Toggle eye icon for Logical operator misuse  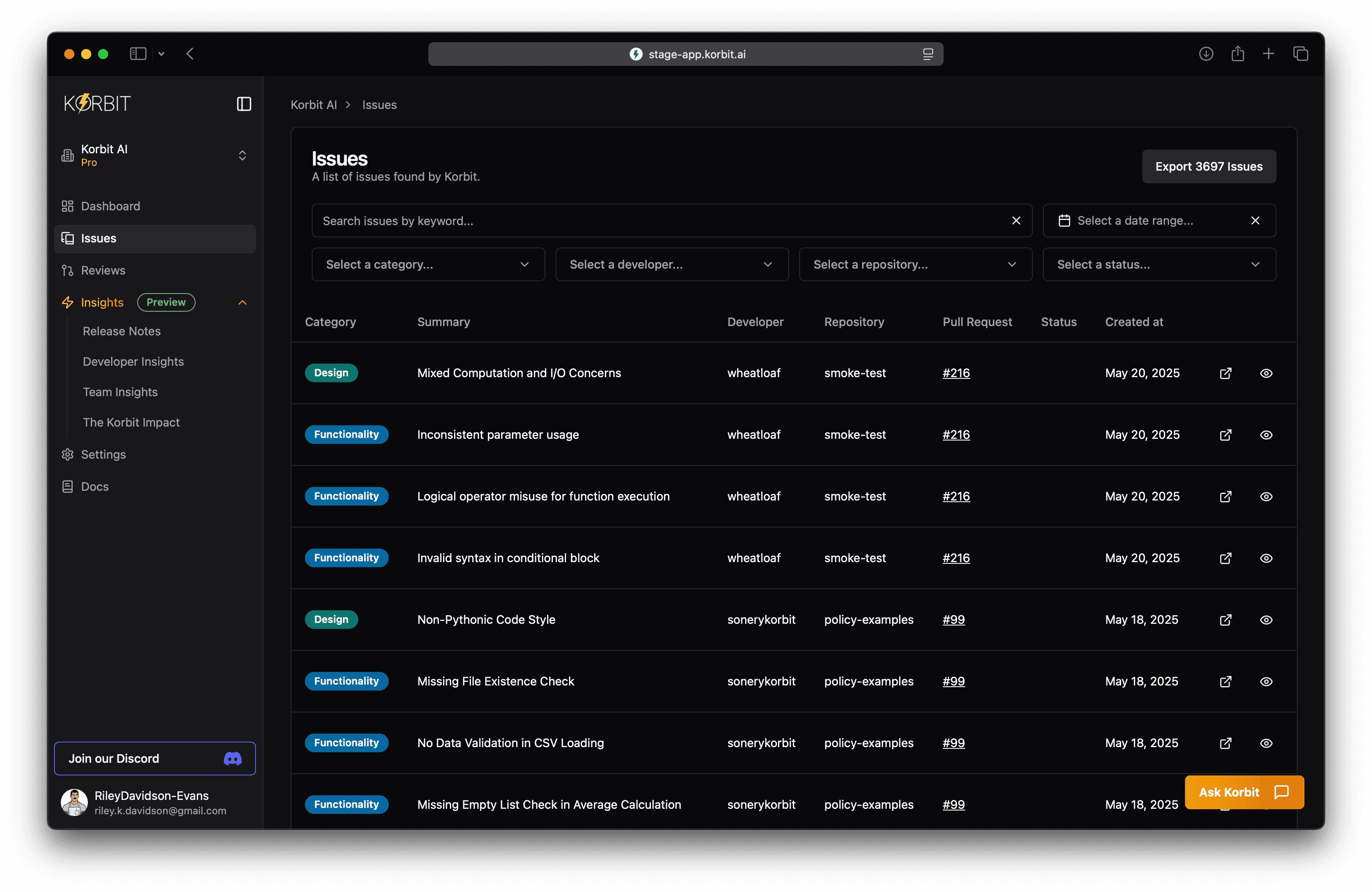1266,497
